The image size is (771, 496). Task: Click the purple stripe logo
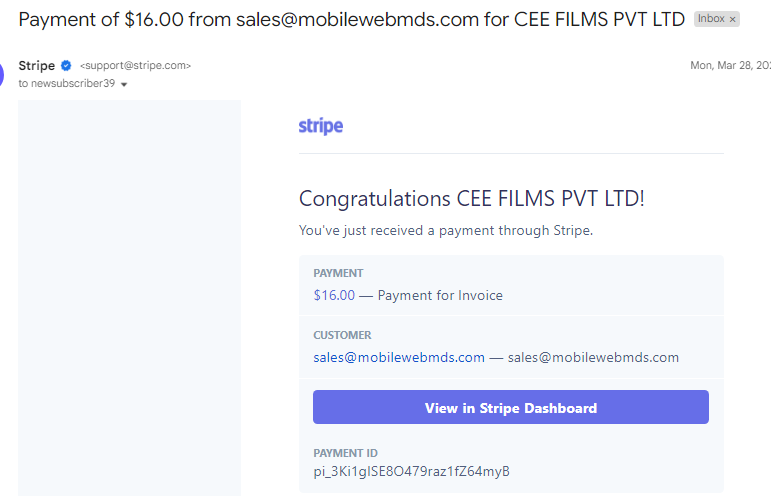coord(321,126)
